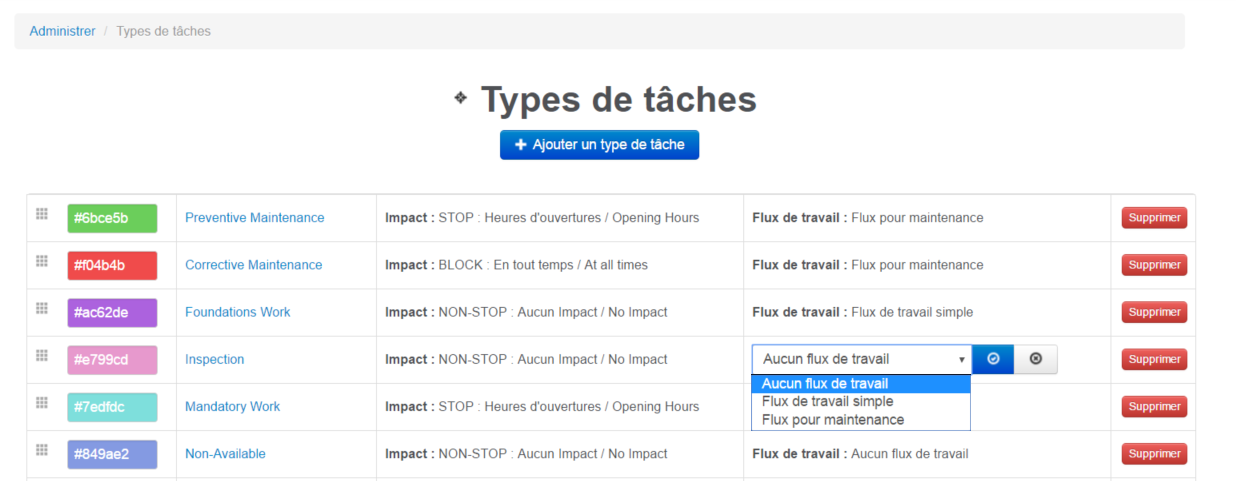Grab the drag handle of Preventive Maintenance row
The image size is (1236, 481).
(42, 214)
